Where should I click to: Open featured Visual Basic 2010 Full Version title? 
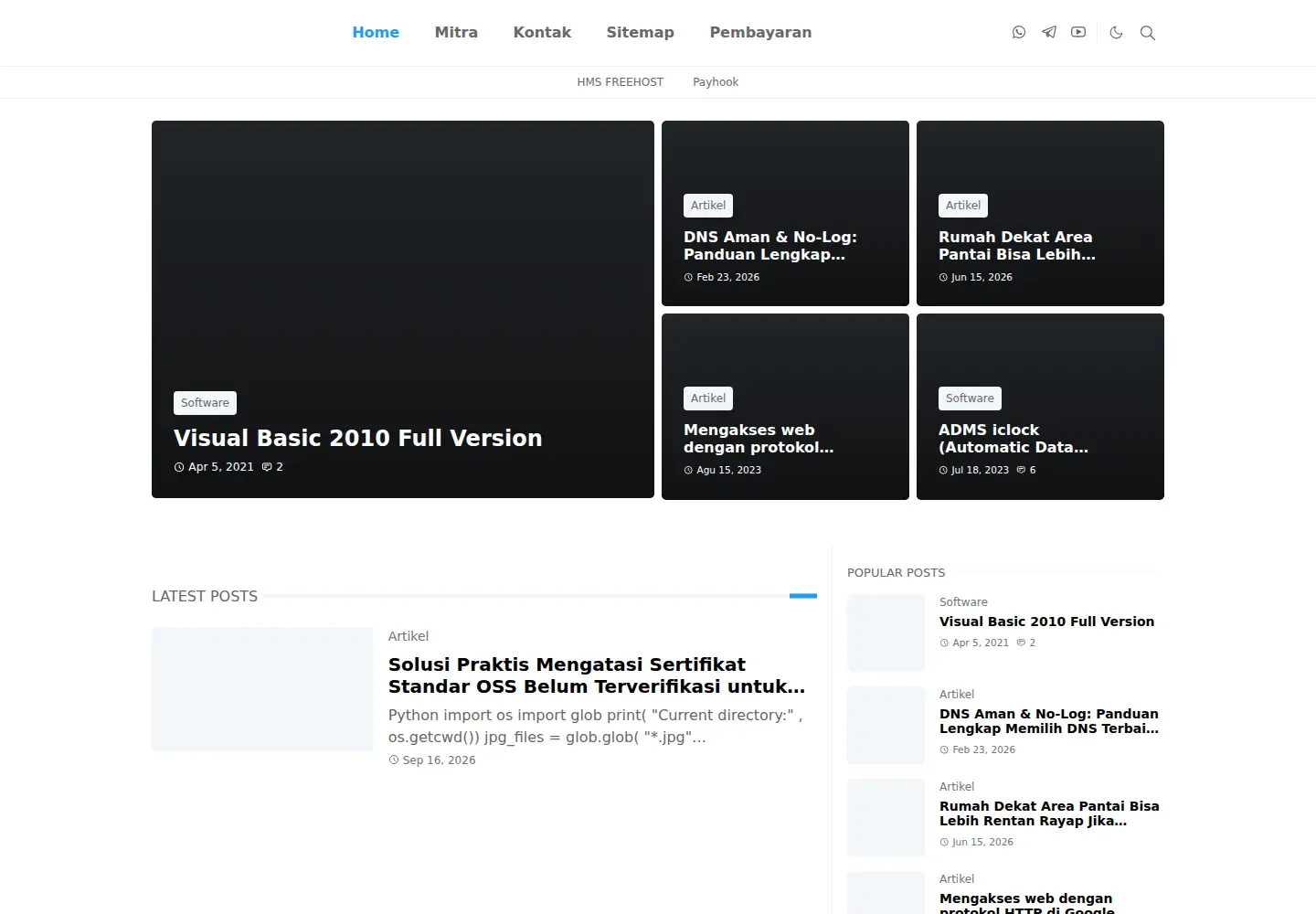pyautogui.click(x=357, y=438)
